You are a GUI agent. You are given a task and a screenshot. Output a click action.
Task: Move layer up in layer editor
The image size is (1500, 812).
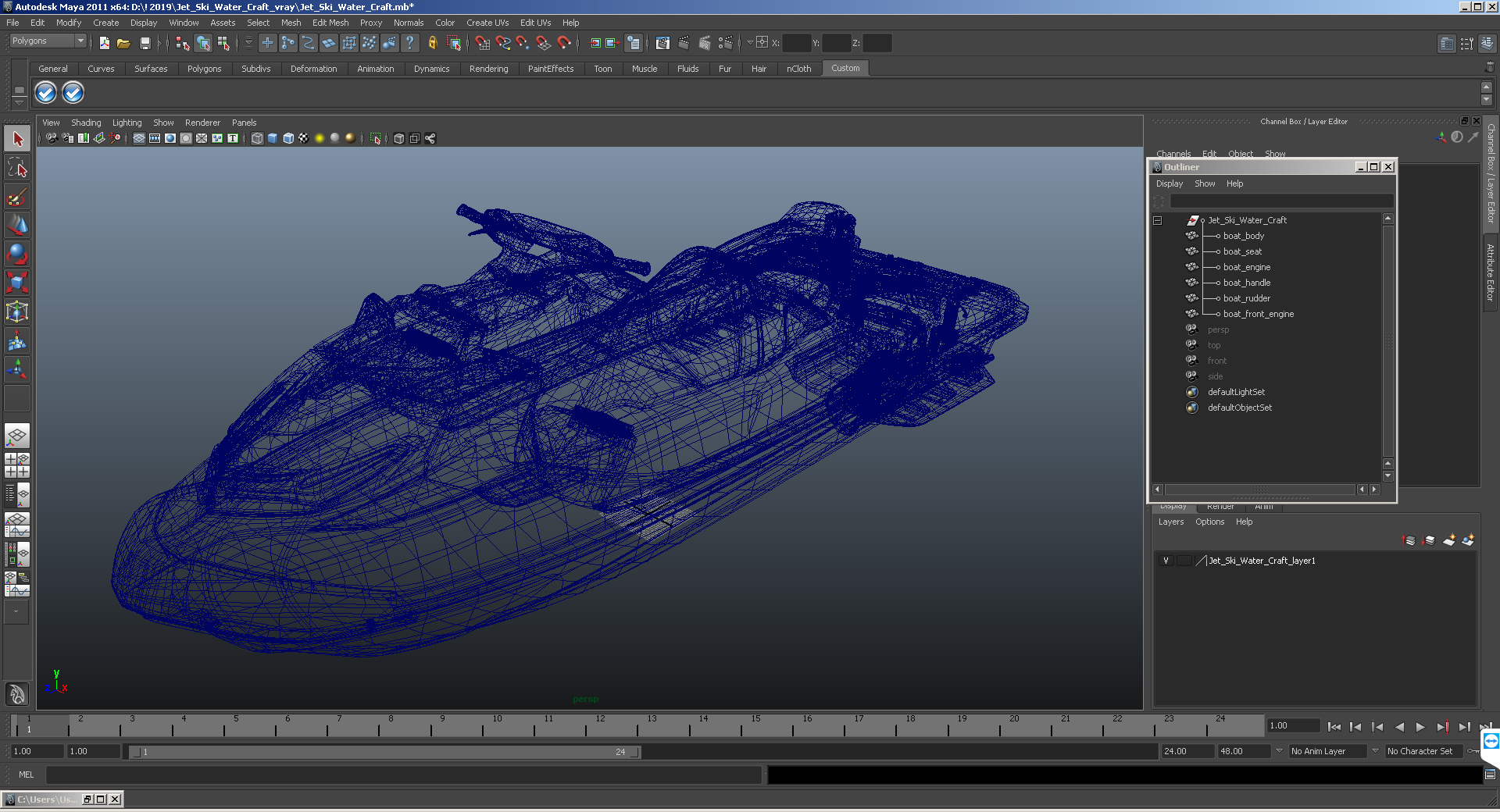click(x=1409, y=540)
